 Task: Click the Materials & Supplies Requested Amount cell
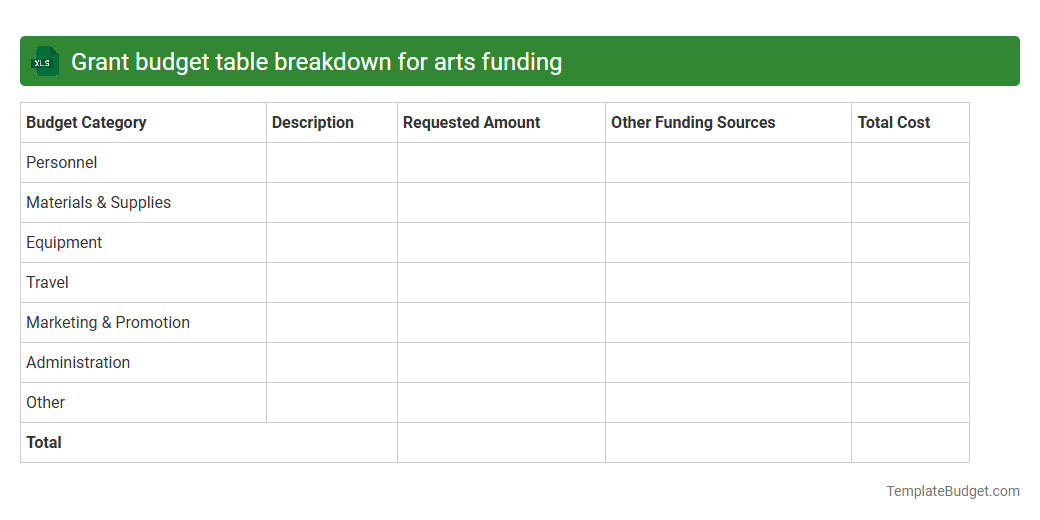pos(501,202)
